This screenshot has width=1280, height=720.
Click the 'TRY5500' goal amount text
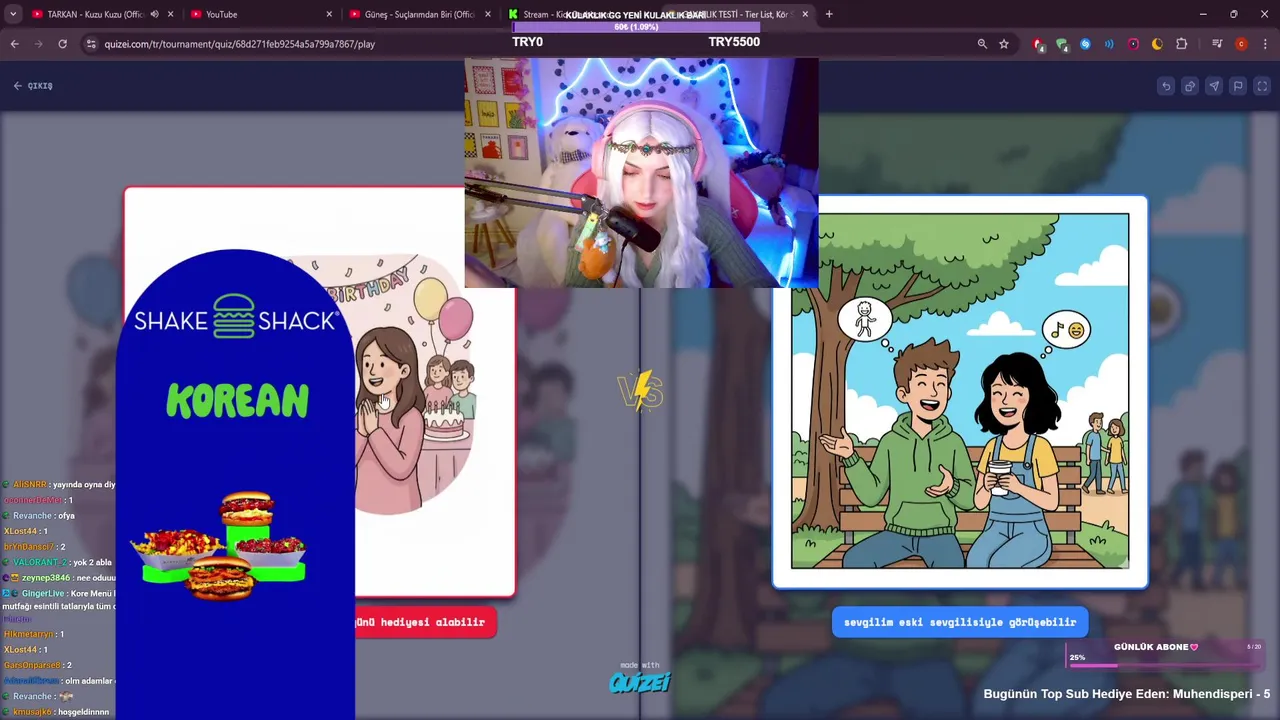tap(734, 42)
